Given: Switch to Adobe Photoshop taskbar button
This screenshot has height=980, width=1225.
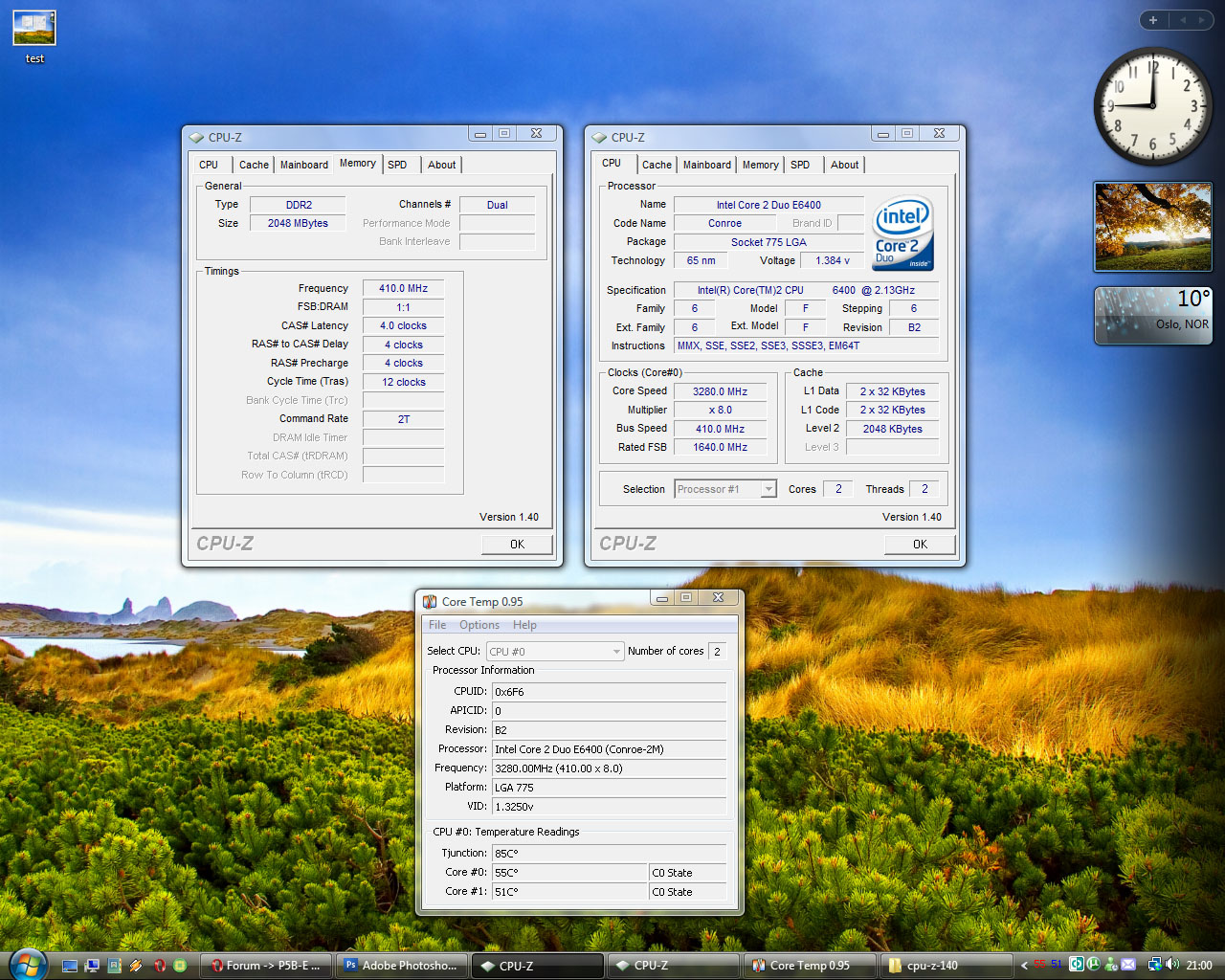Looking at the screenshot, I should [x=404, y=966].
